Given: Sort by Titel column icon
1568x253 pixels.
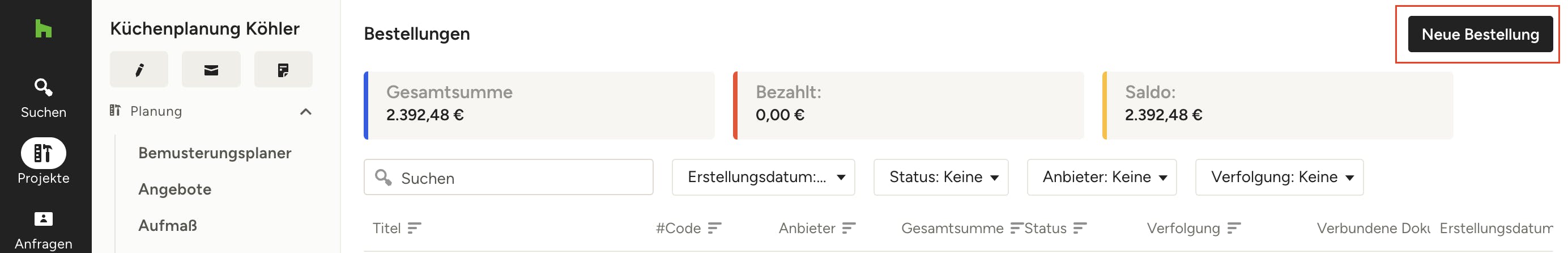Looking at the screenshot, I should point(414,228).
